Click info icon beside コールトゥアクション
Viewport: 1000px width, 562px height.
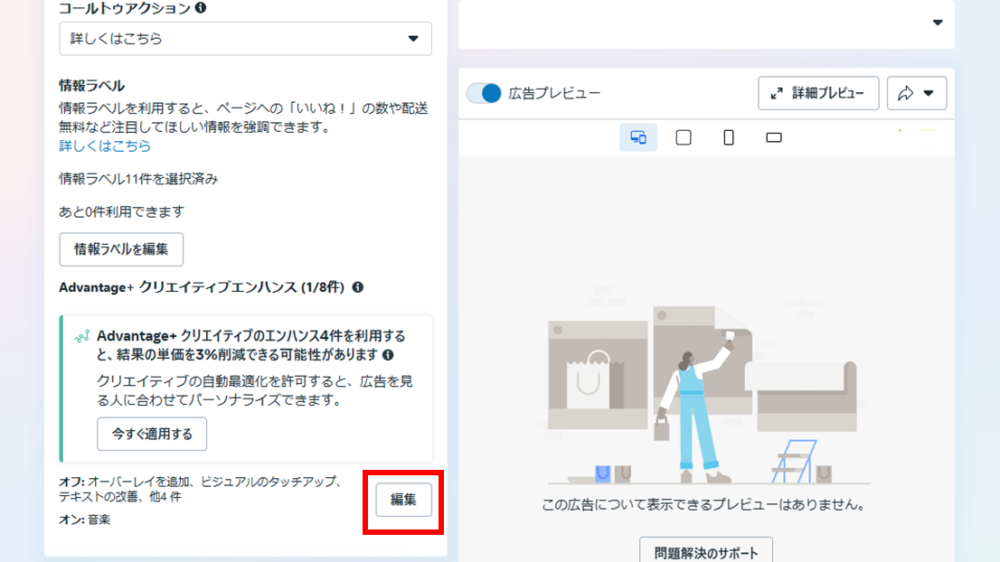200,8
